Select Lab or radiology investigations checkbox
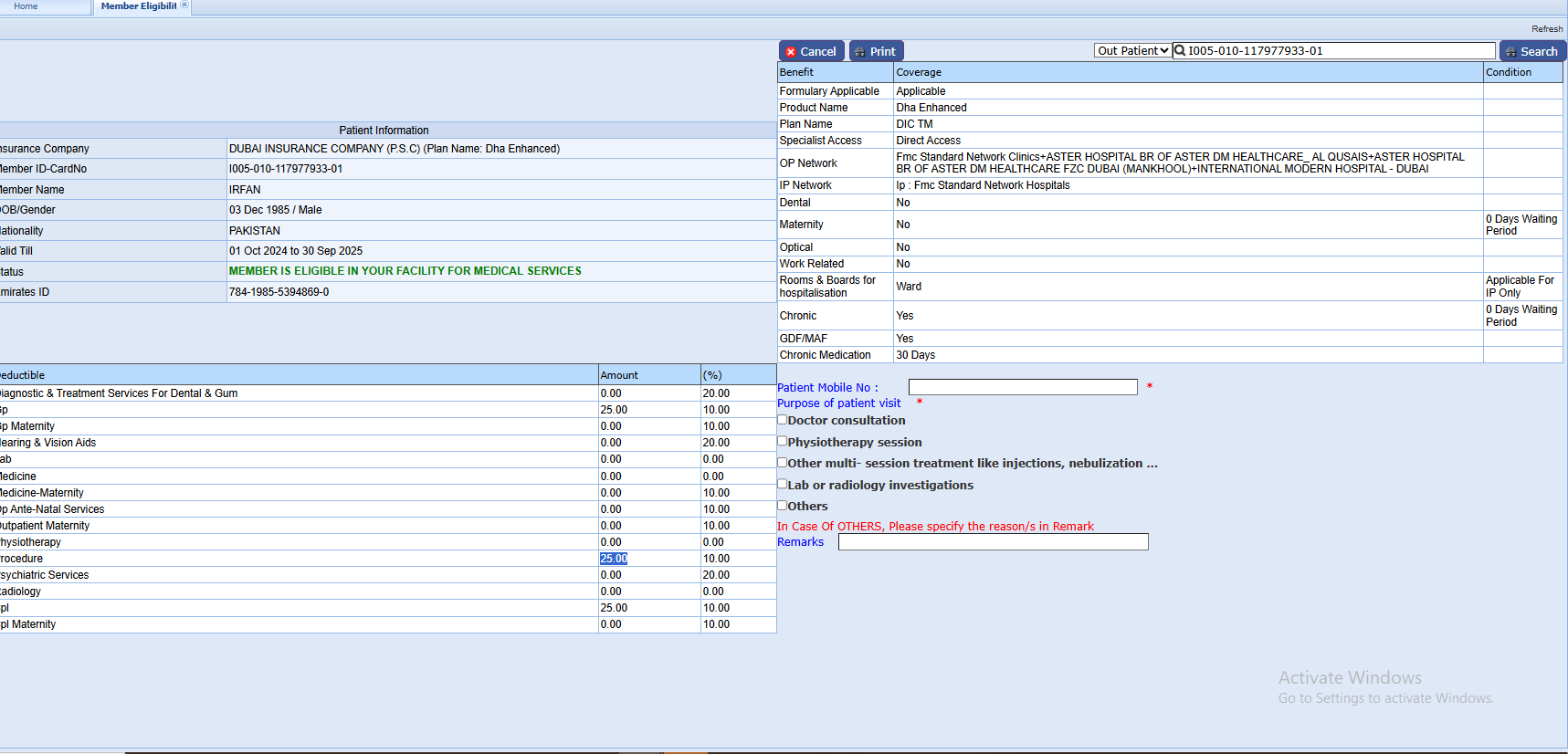The width and height of the screenshot is (1568, 754). point(782,484)
